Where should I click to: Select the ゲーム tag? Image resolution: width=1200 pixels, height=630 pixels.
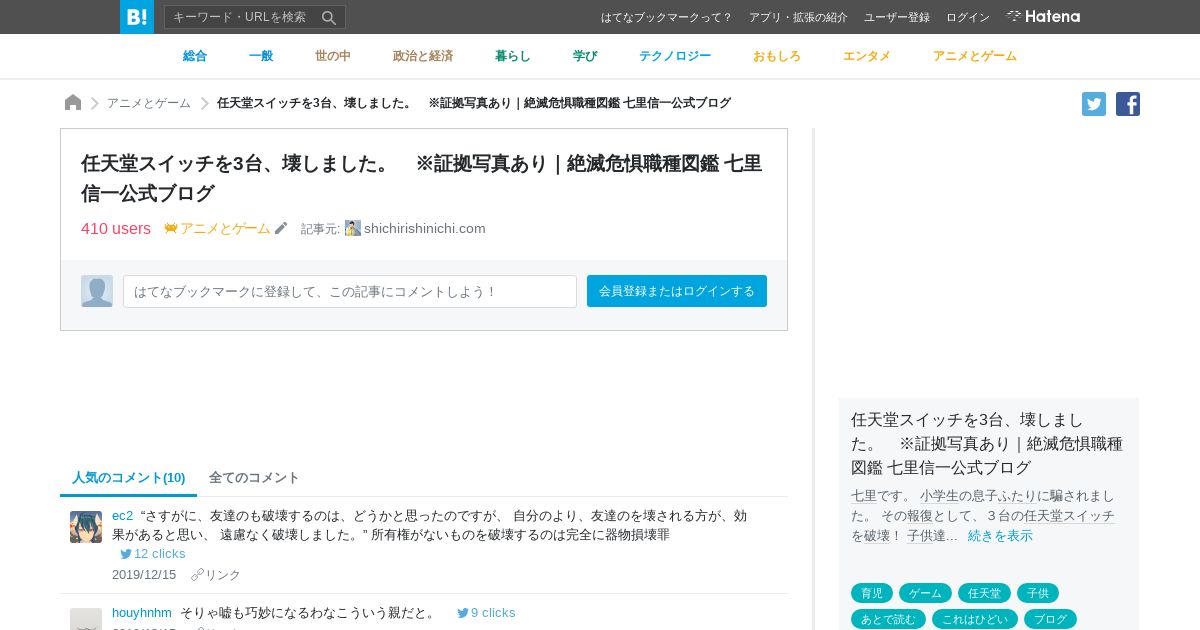[x=925, y=593]
